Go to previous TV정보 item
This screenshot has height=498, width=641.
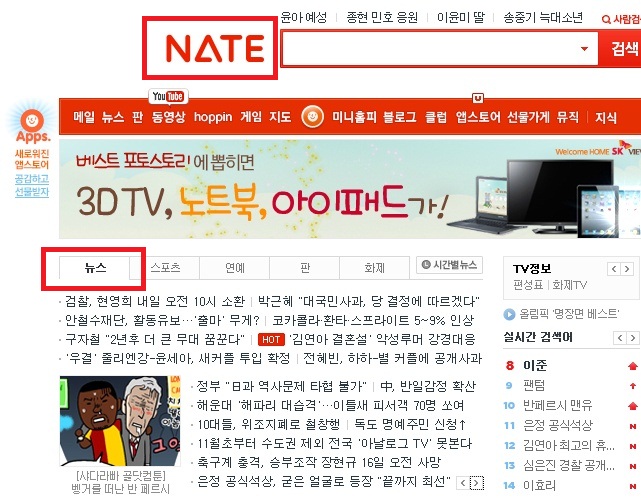click(614, 269)
